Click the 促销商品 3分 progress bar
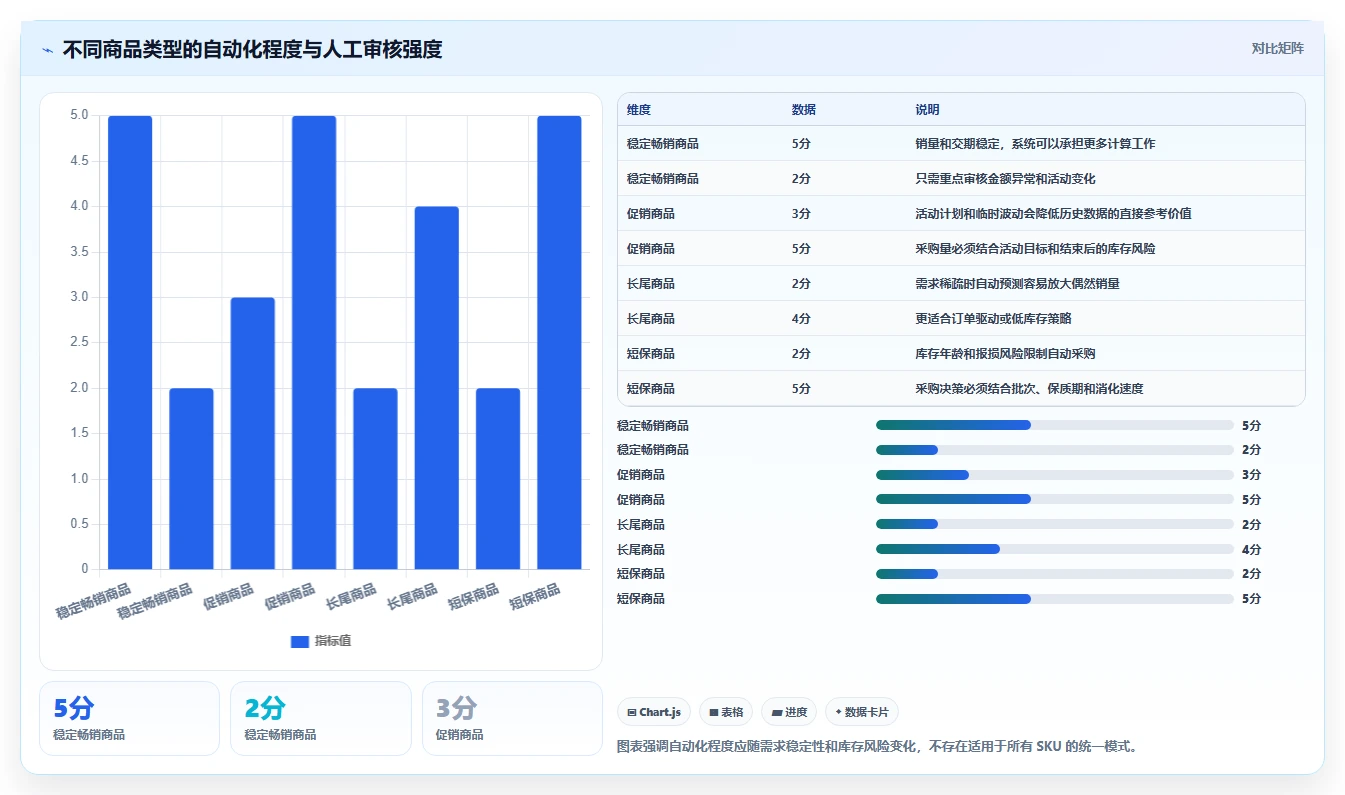Viewport: 1345px width, 795px height. (x=1055, y=475)
